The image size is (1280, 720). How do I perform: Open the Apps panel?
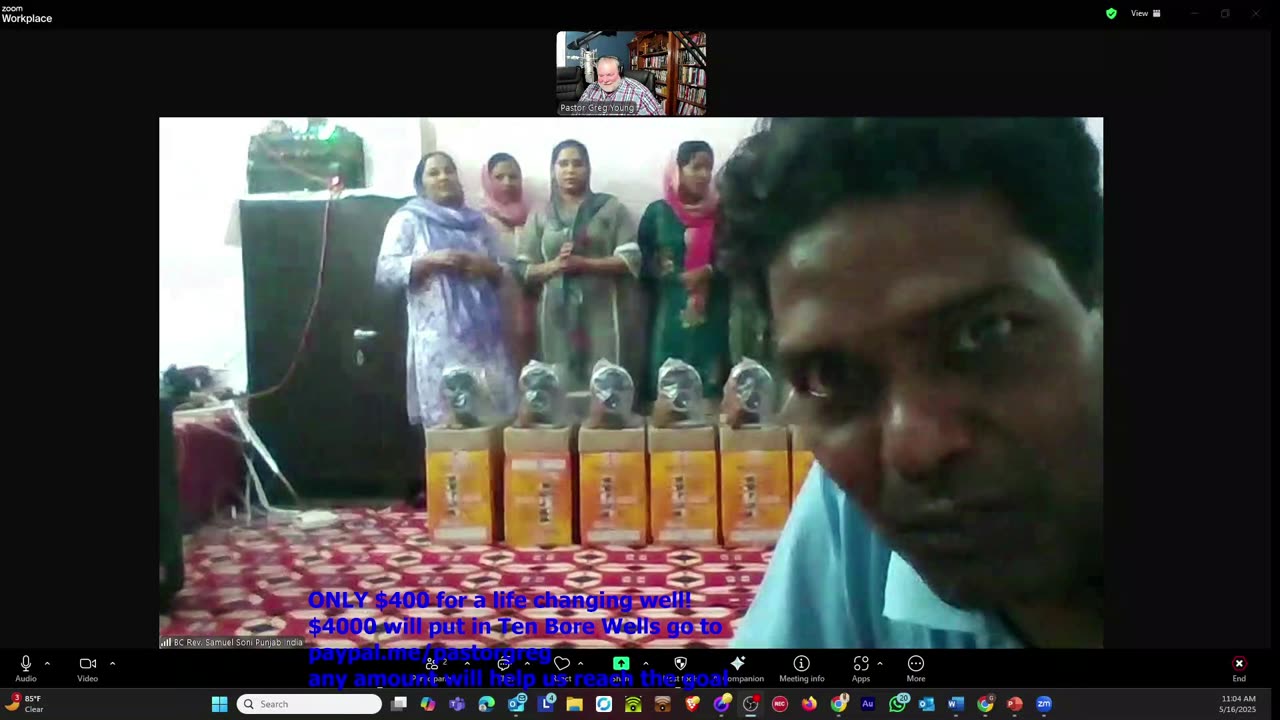pyautogui.click(x=861, y=668)
